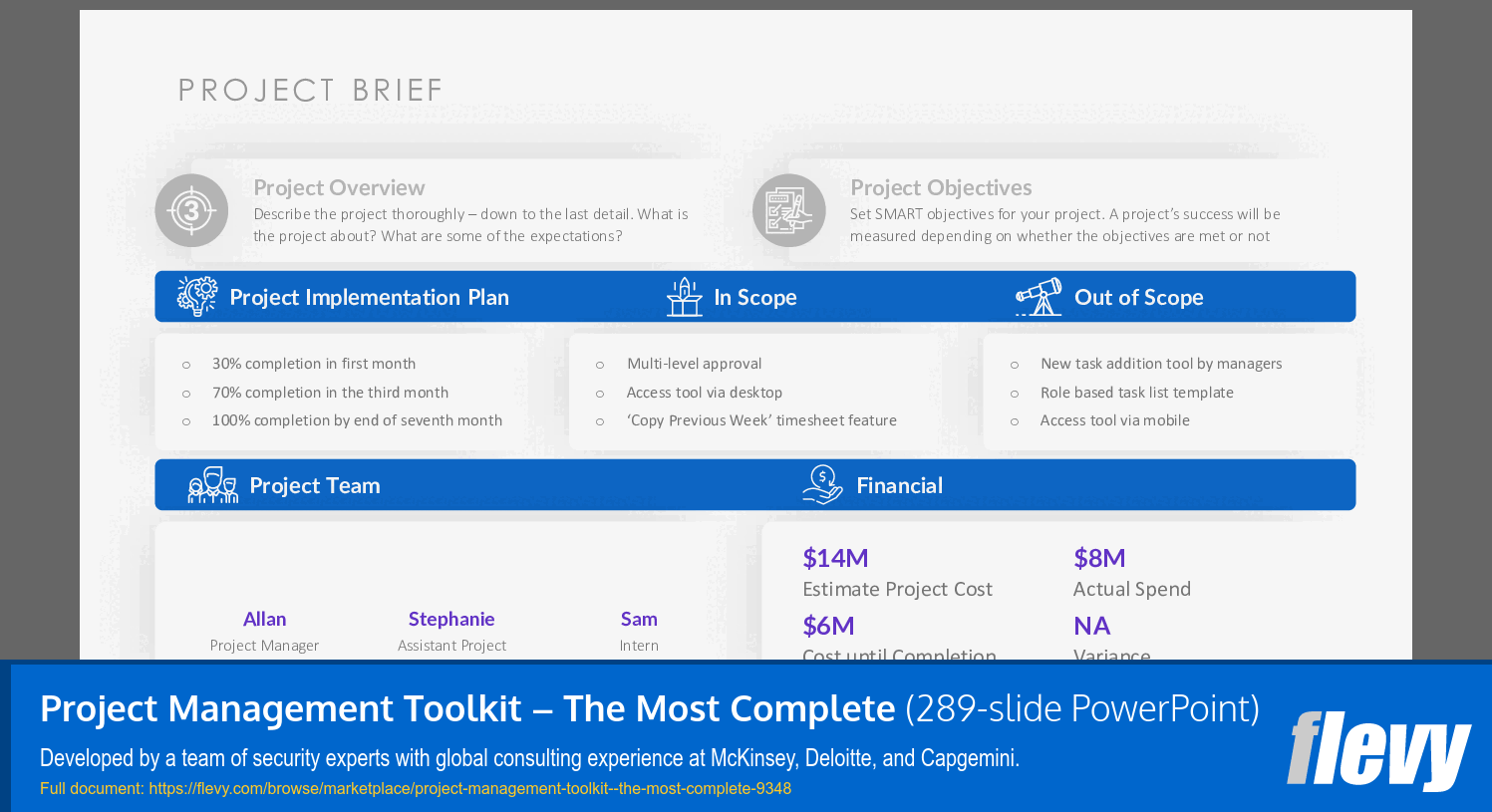Viewport: 1492px width, 812px height.
Task: Click the team member name Allan
Action: coord(264,619)
